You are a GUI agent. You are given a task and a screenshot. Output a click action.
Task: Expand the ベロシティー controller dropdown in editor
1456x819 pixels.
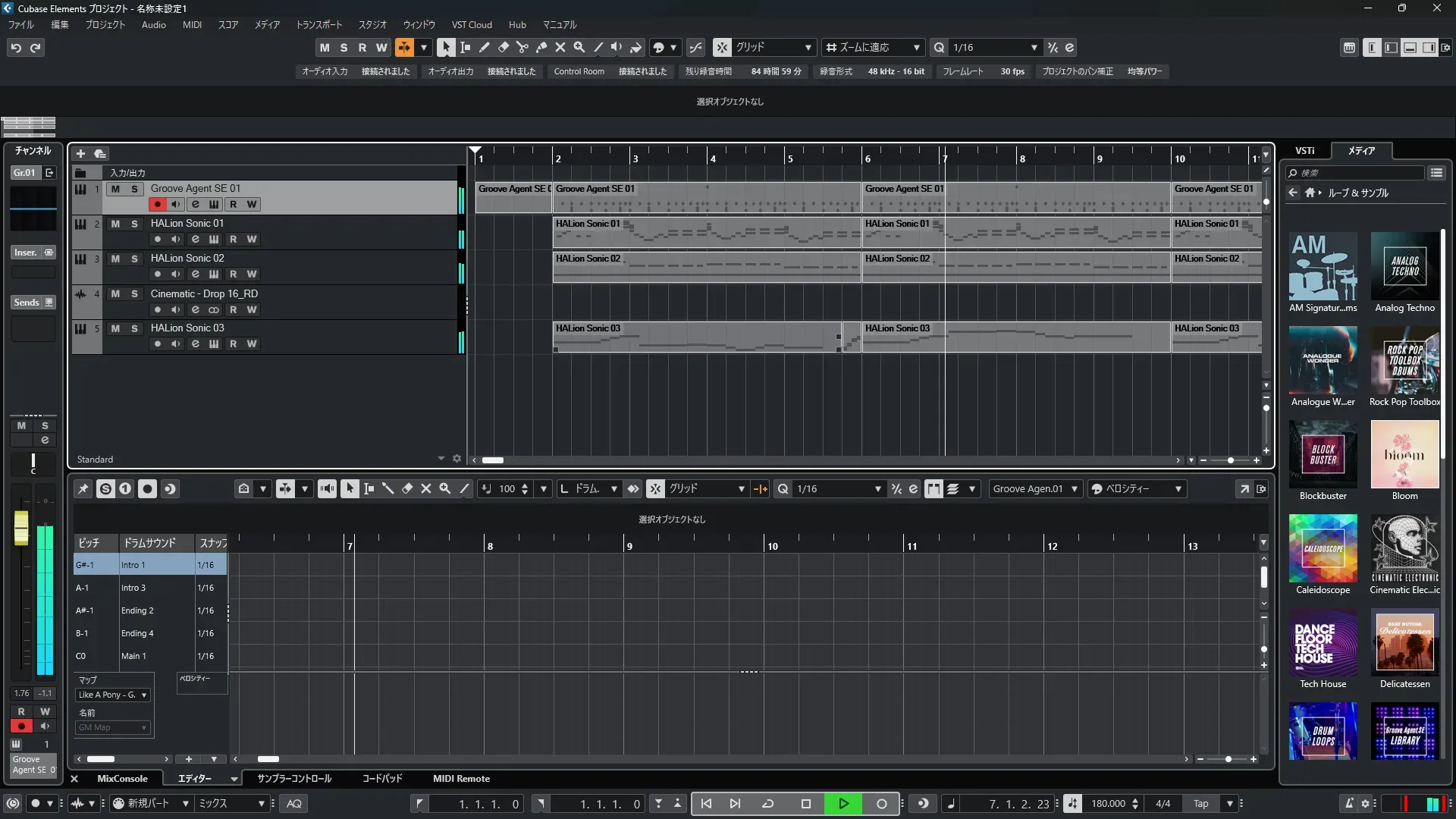[1178, 489]
